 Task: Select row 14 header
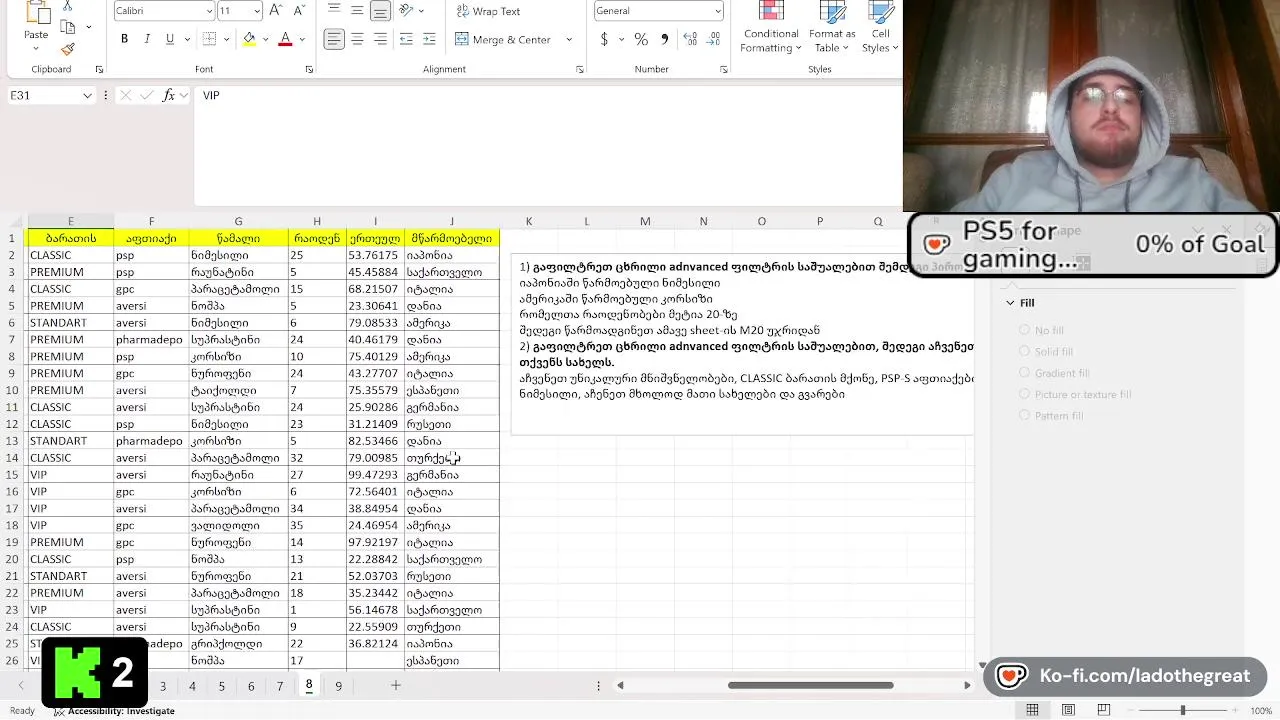click(12, 458)
